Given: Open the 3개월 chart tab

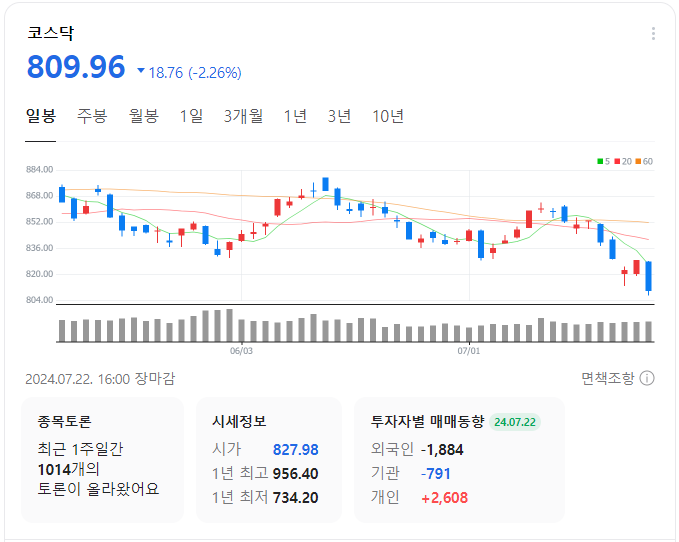Looking at the screenshot, I should point(243,116).
